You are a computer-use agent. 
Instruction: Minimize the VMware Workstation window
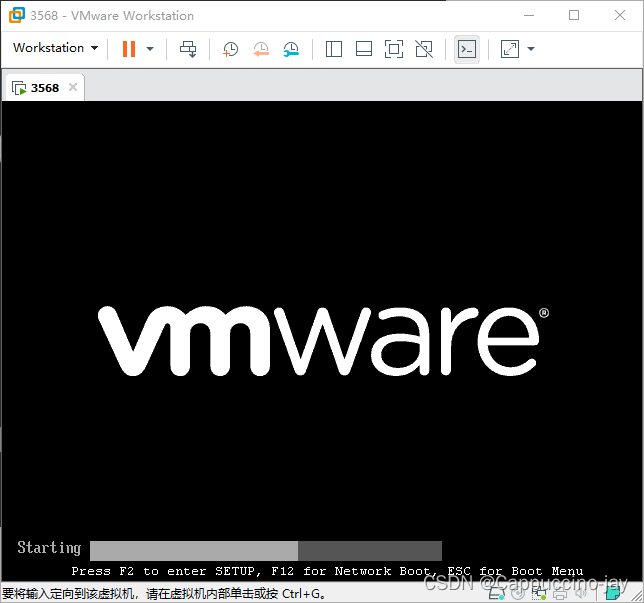(x=529, y=16)
